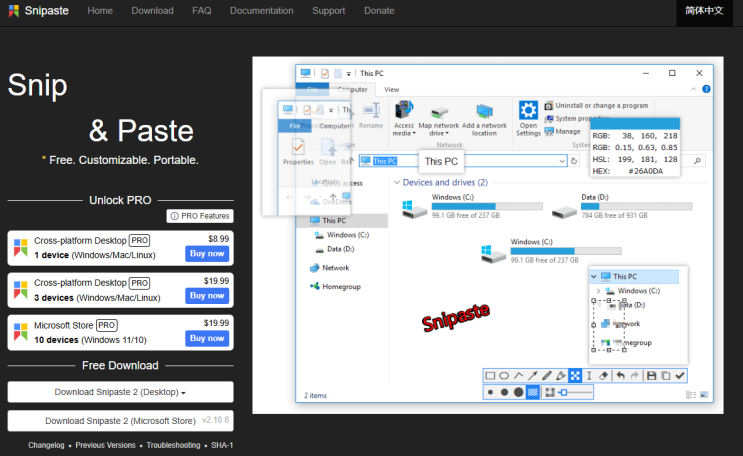Expand Windows (C:) arrow in floating tree
743x456 pixels.
598,291
